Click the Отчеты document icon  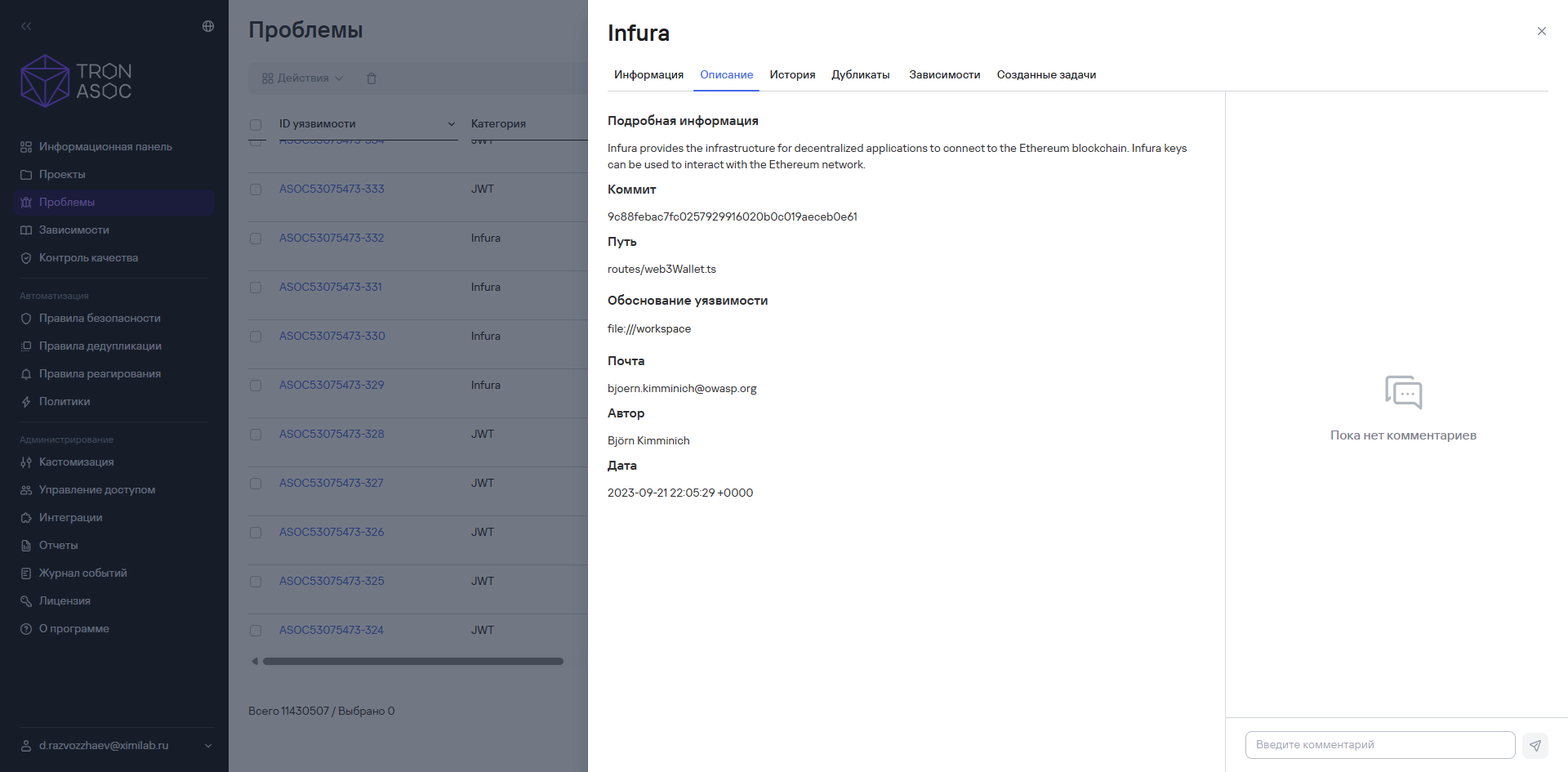pyautogui.click(x=26, y=546)
